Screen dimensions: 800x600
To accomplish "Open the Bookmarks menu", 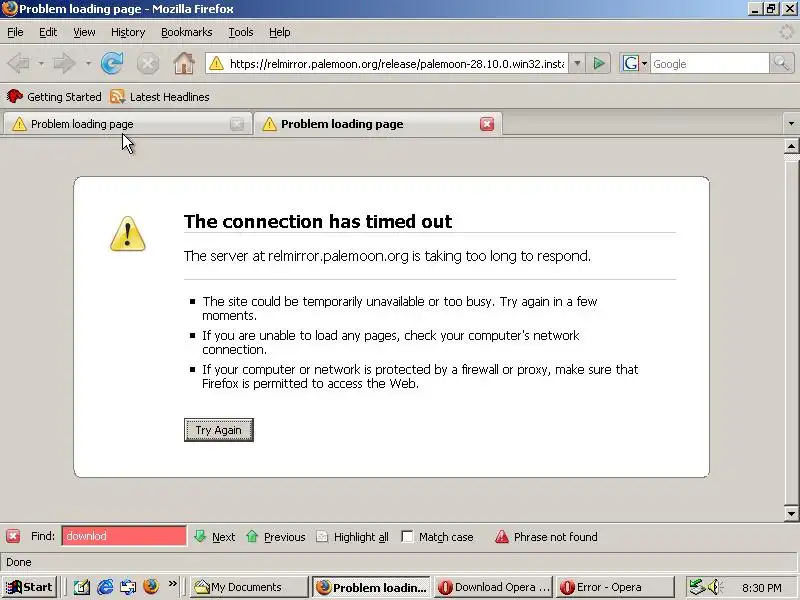I will 187,32.
